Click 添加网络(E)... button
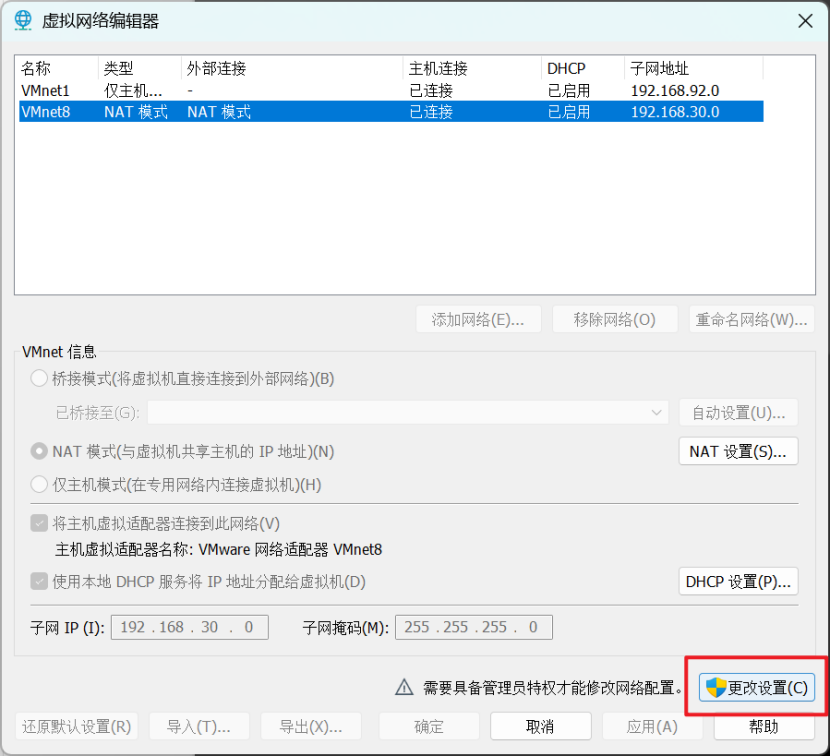 tap(479, 319)
